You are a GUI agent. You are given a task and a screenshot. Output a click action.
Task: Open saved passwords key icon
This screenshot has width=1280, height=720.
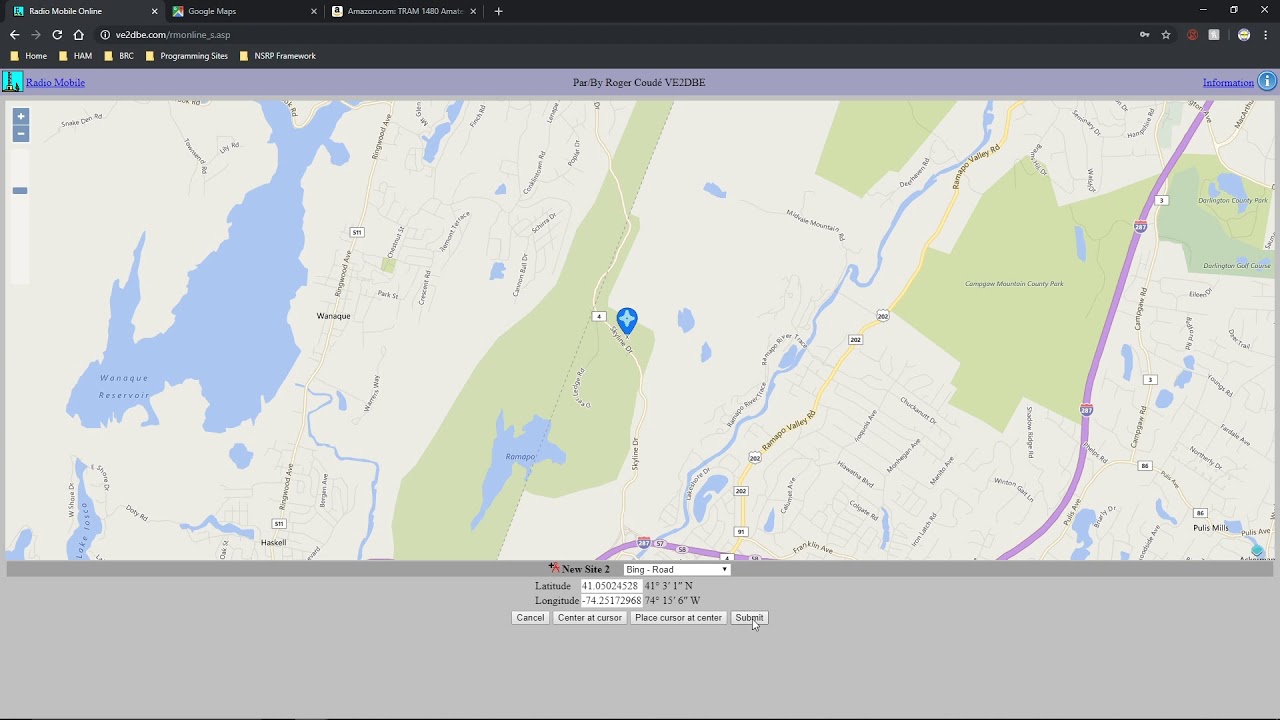pyautogui.click(x=1145, y=35)
